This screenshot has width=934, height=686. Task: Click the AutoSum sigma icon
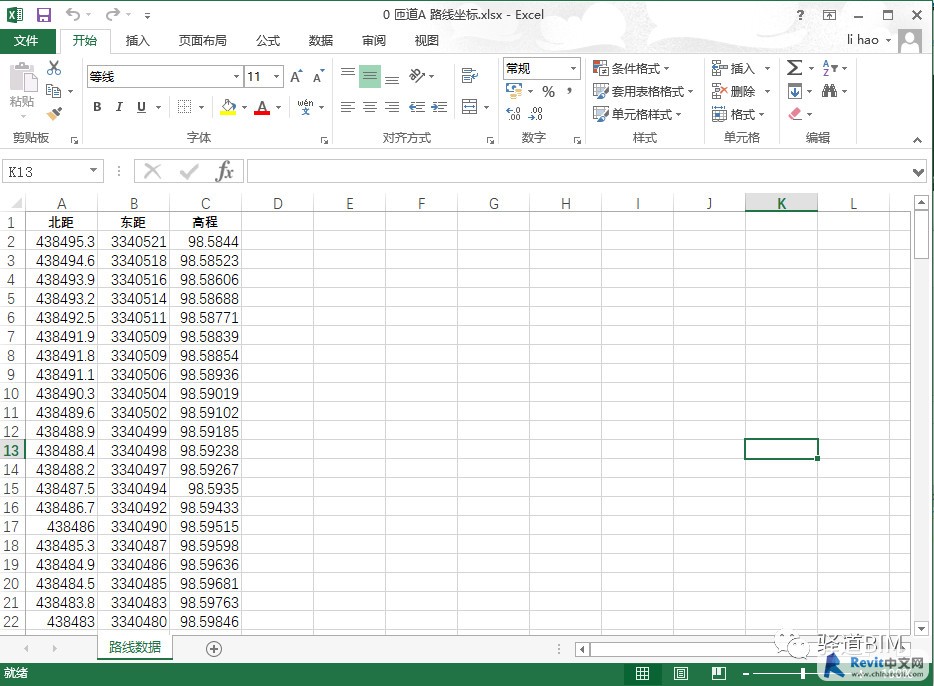click(794, 68)
